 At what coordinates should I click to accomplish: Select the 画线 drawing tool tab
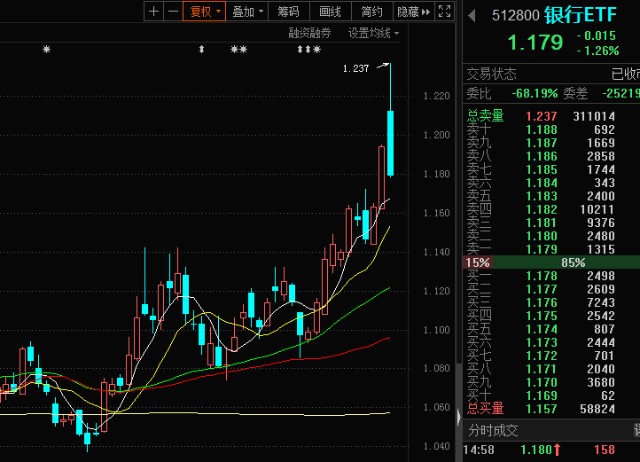pyautogui.click(x=330, y=11)
